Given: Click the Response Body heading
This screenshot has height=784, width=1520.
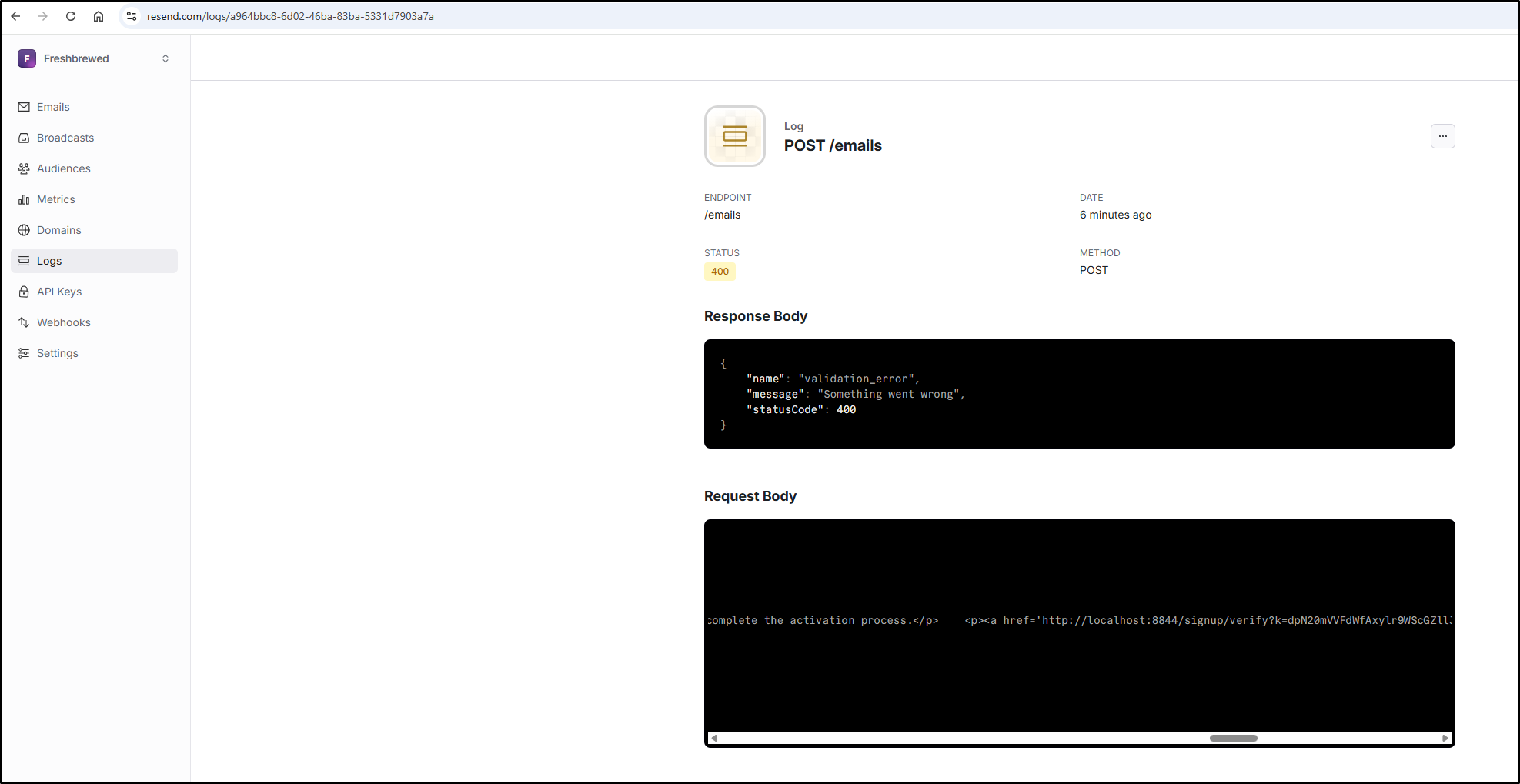Looking at the screenshot, I should 756,316.
